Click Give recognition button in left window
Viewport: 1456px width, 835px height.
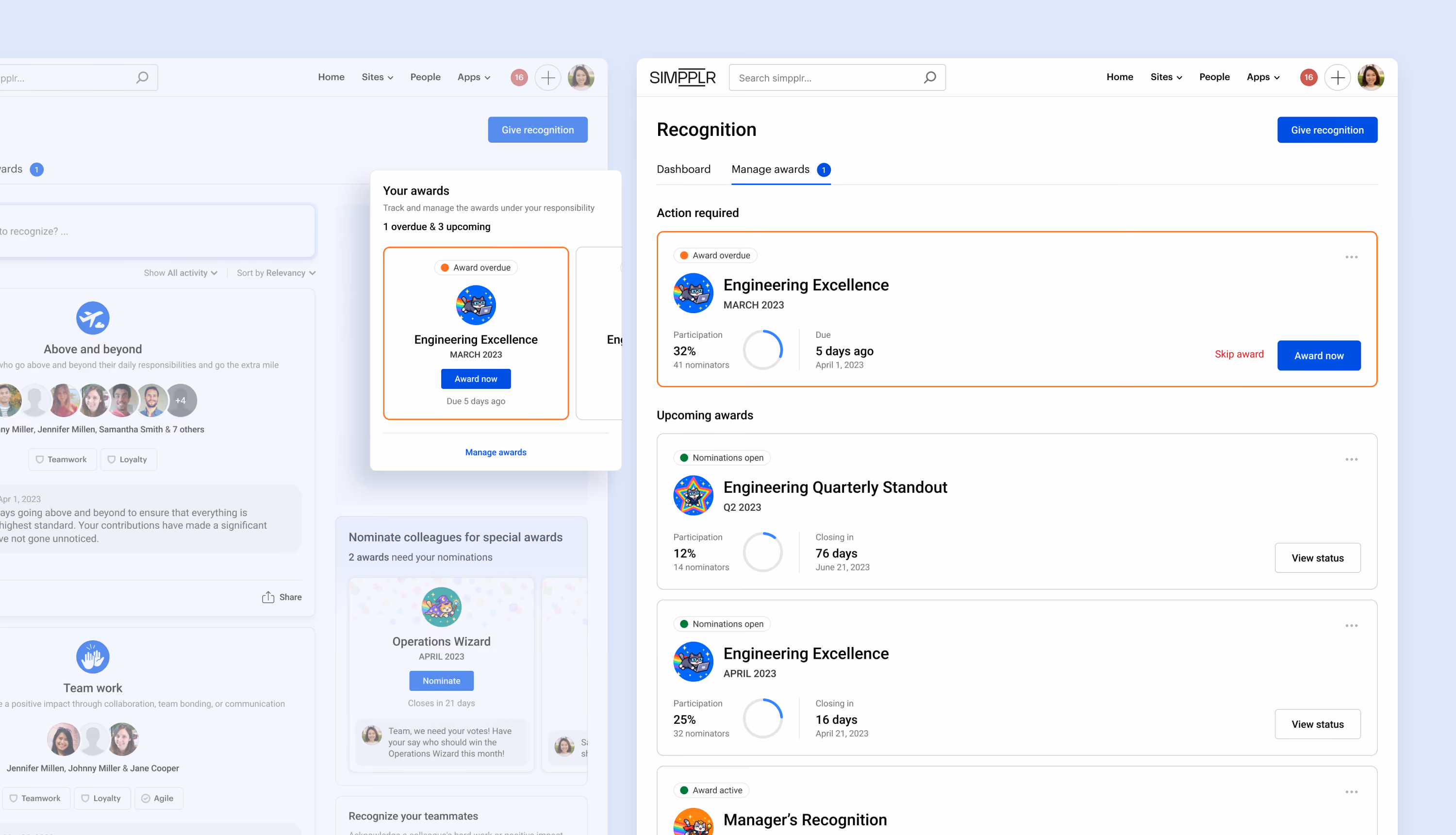coord(538,130)
